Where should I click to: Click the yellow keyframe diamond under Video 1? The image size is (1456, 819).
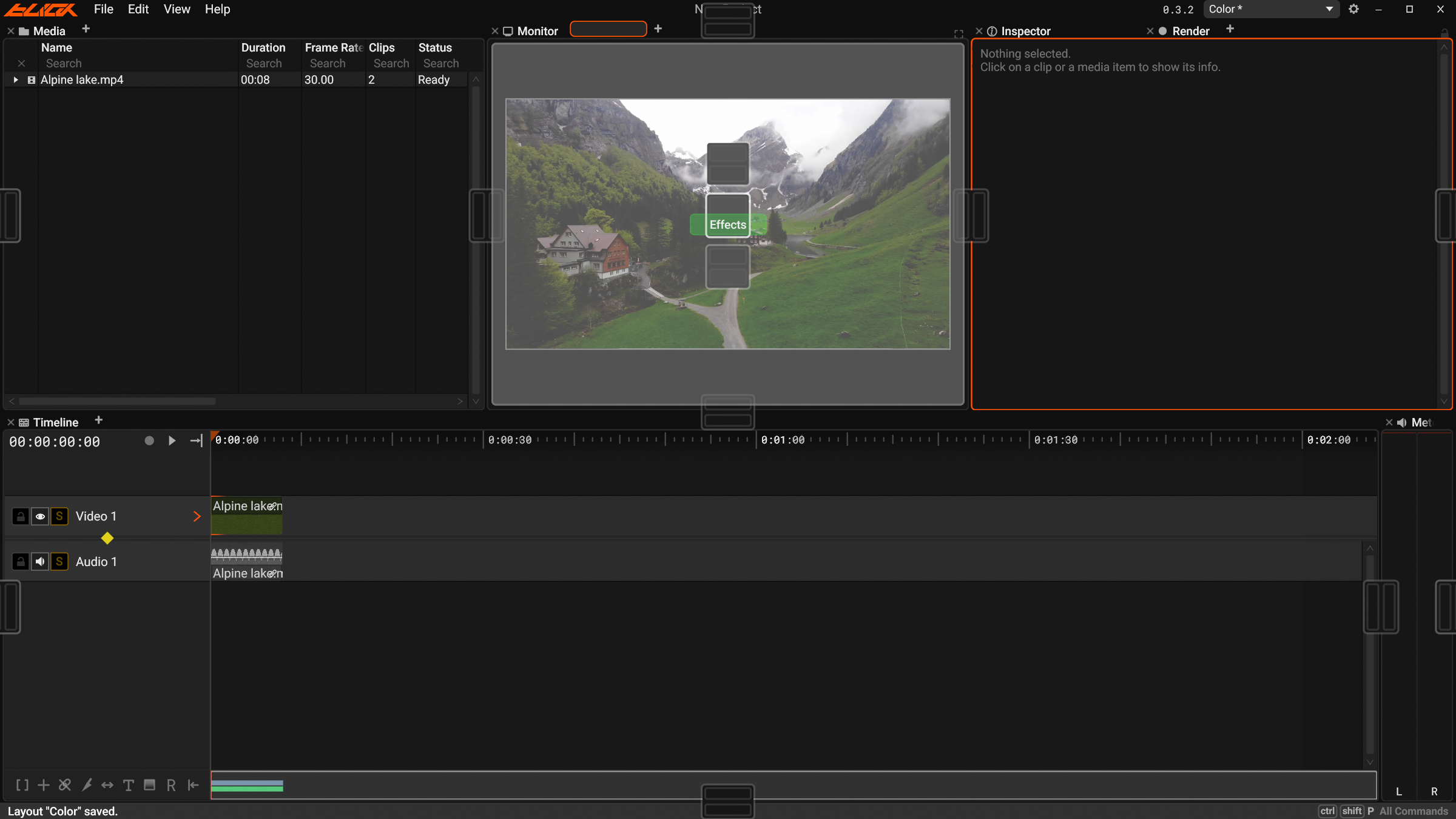[x=107, y=538]
